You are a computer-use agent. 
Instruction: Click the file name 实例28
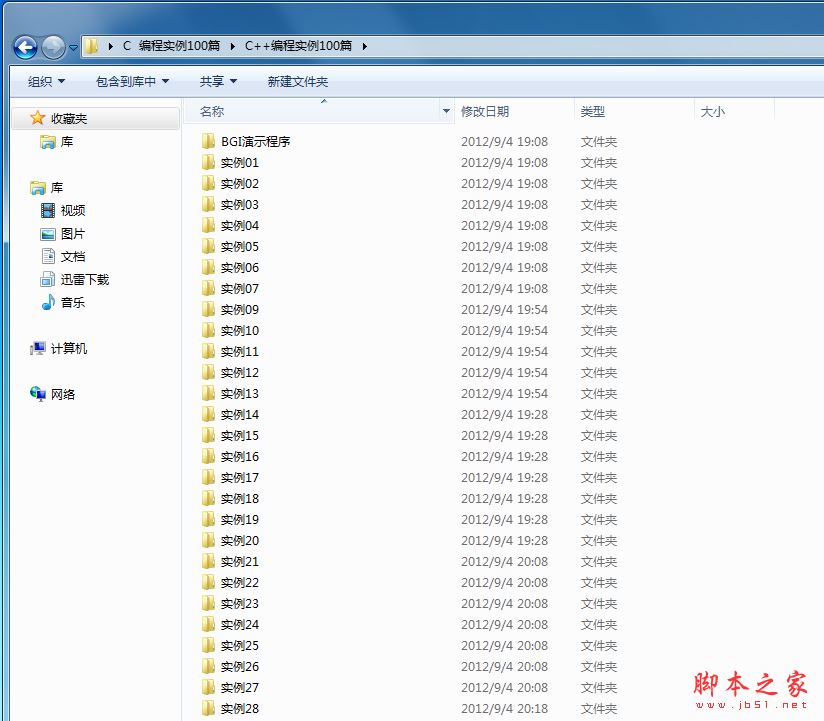[x=240, y=709]
